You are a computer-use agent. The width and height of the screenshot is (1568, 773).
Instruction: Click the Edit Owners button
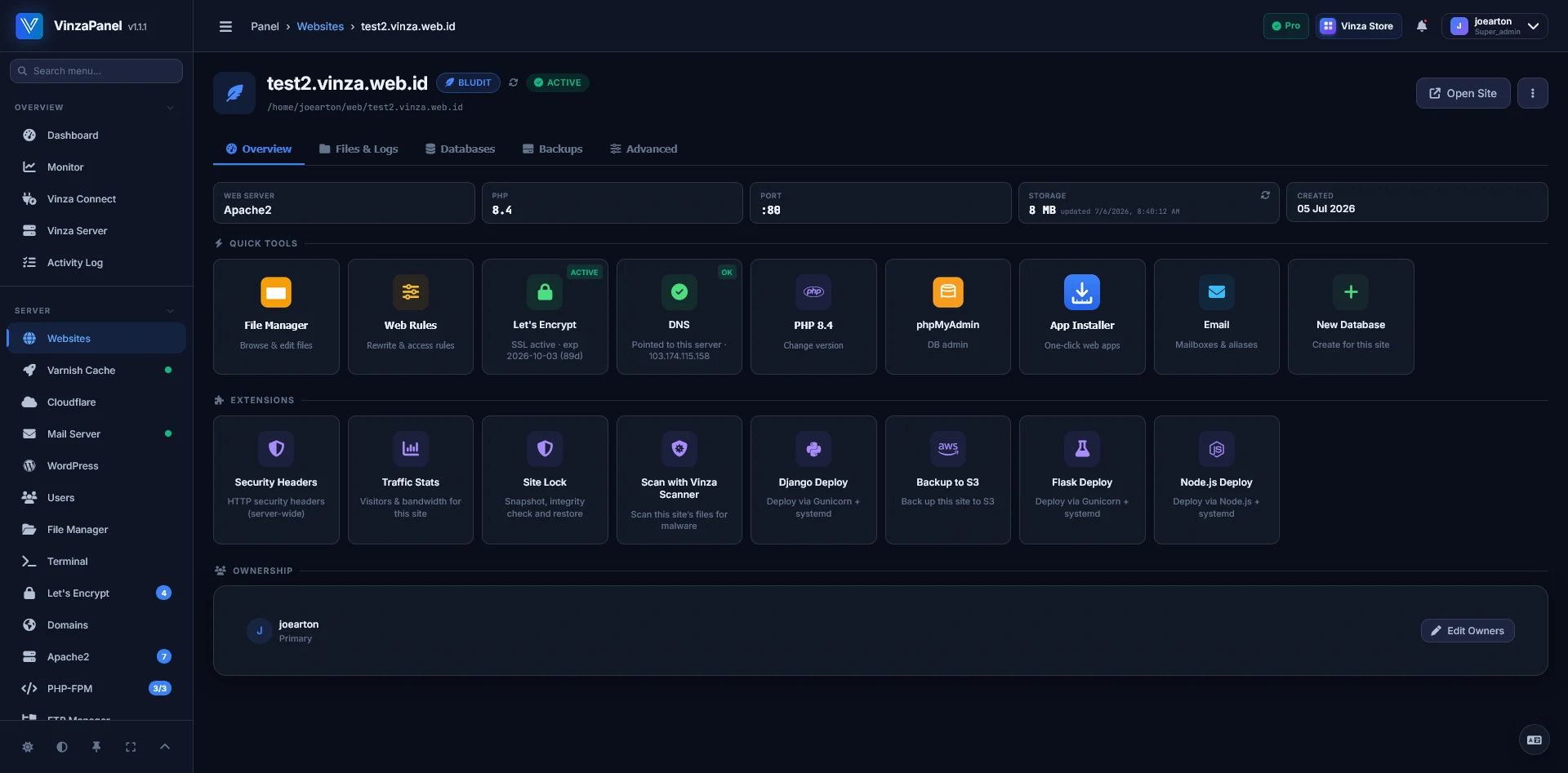pos(1468,631)
